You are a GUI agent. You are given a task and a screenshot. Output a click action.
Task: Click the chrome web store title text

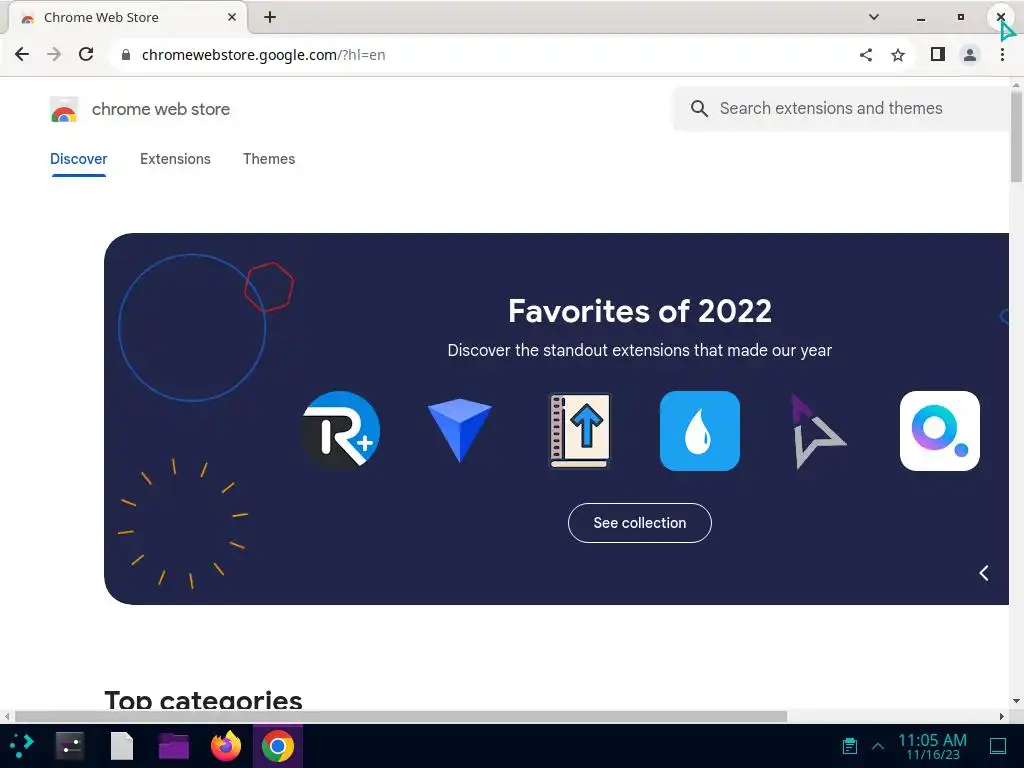pyautogui.click(x=161, y=109)
